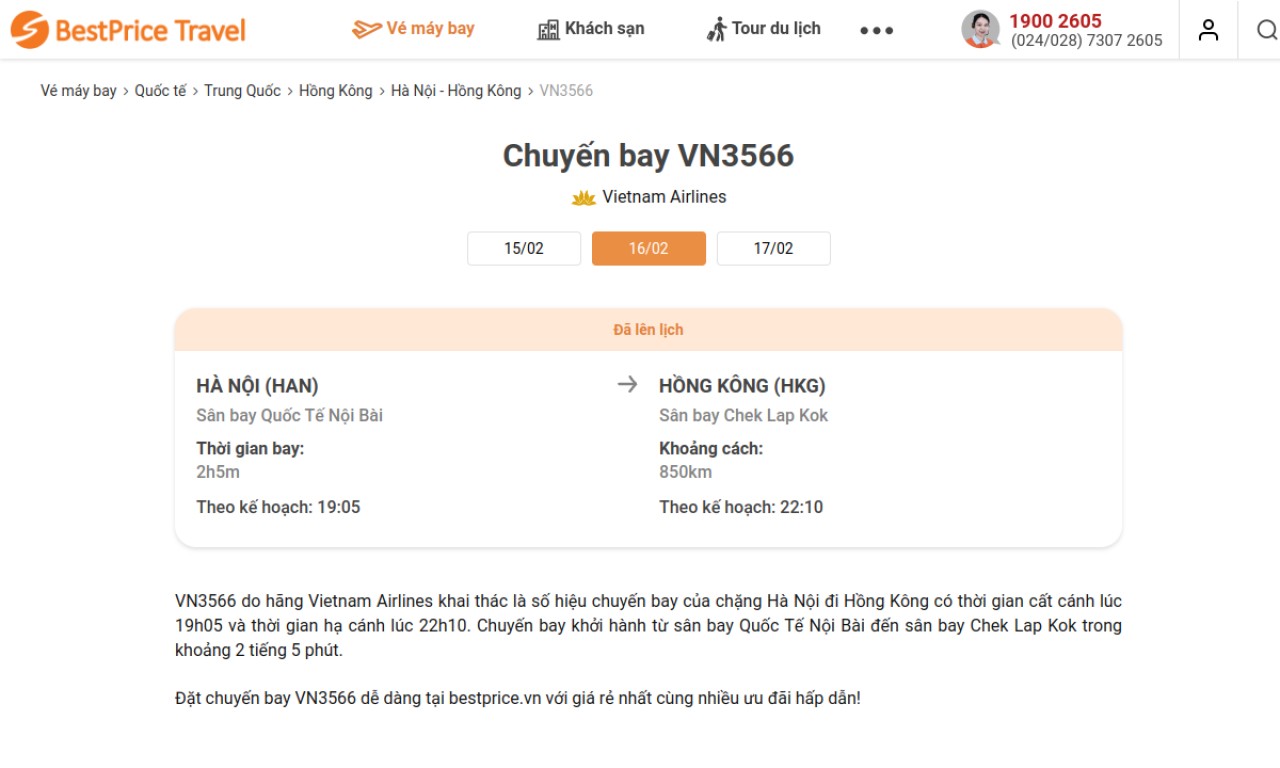
Task: Open the Tour du lịch menu item
Action: (x=776, y=29)
